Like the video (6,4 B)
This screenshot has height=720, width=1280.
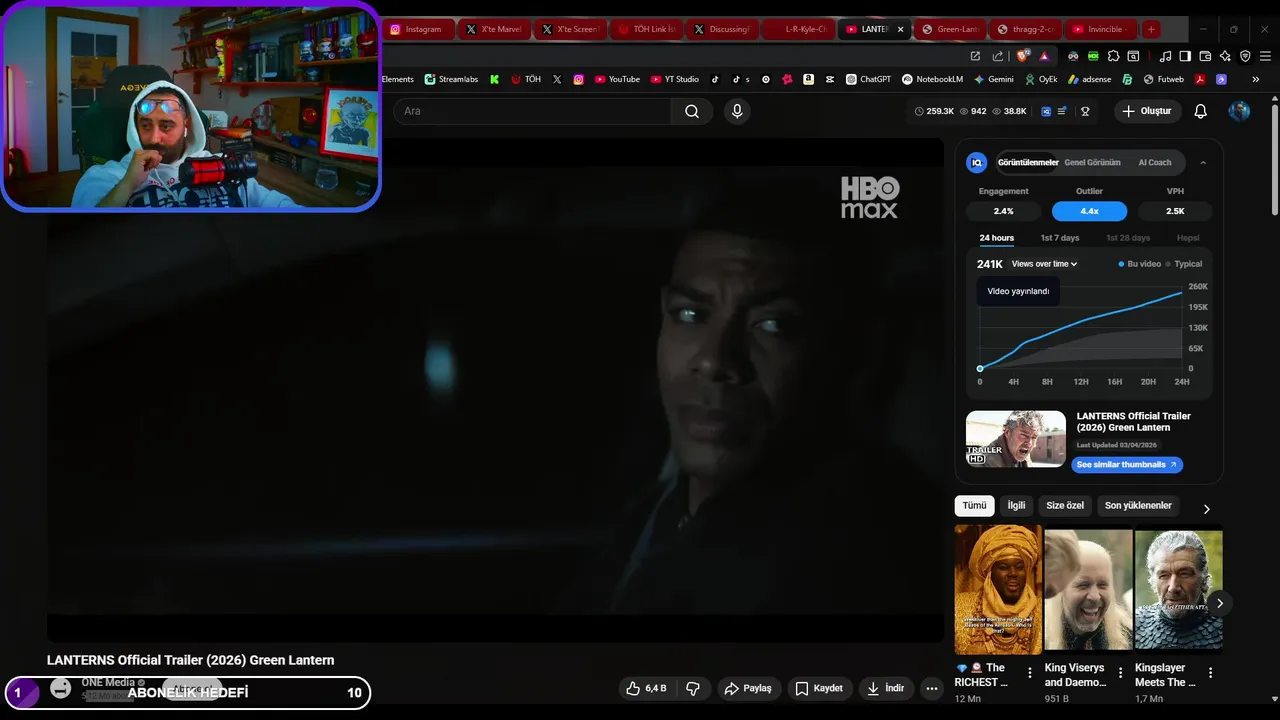647,688
